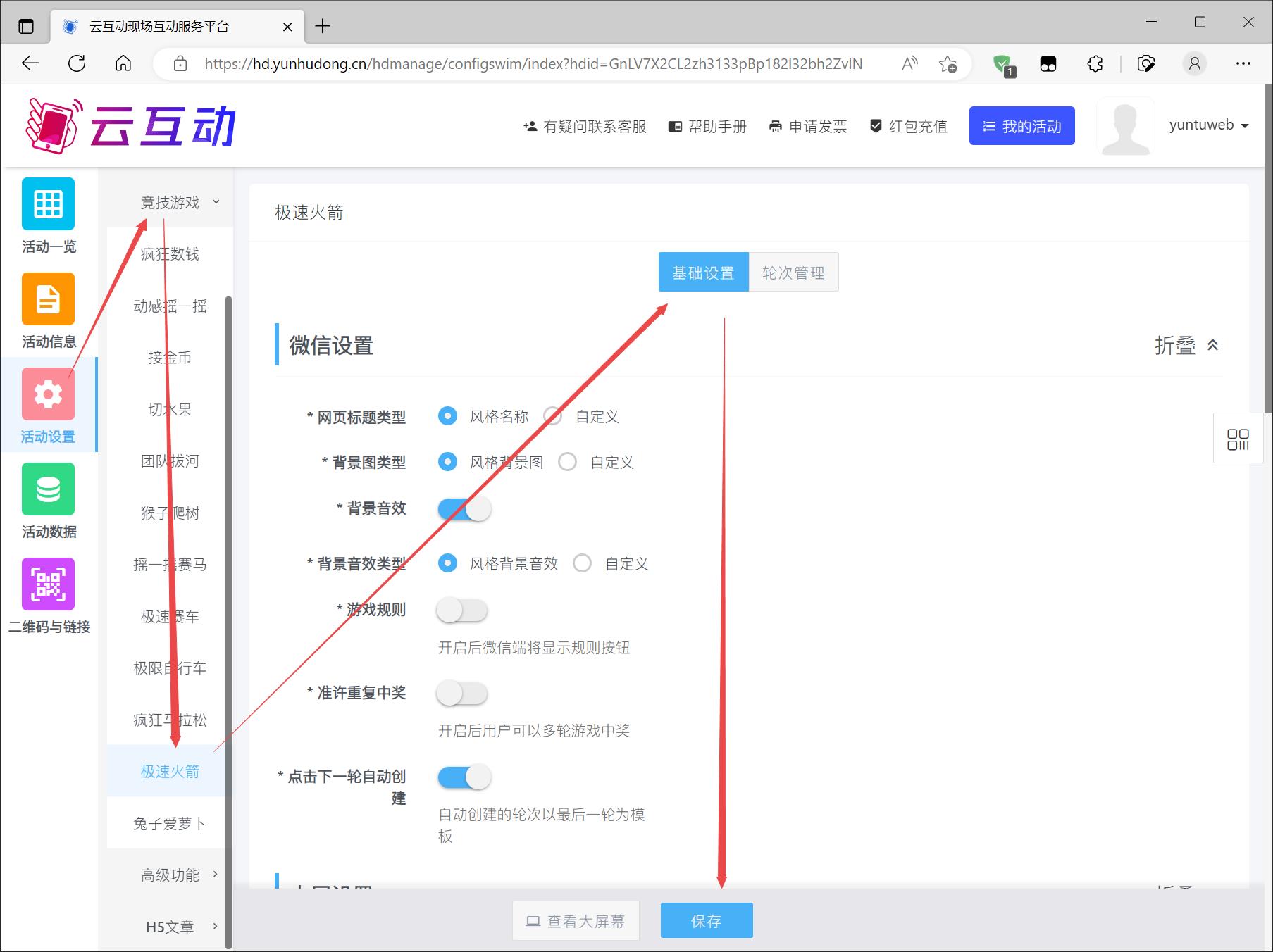
Task: Open browser settings and more menu
Action: point(1243,64)
